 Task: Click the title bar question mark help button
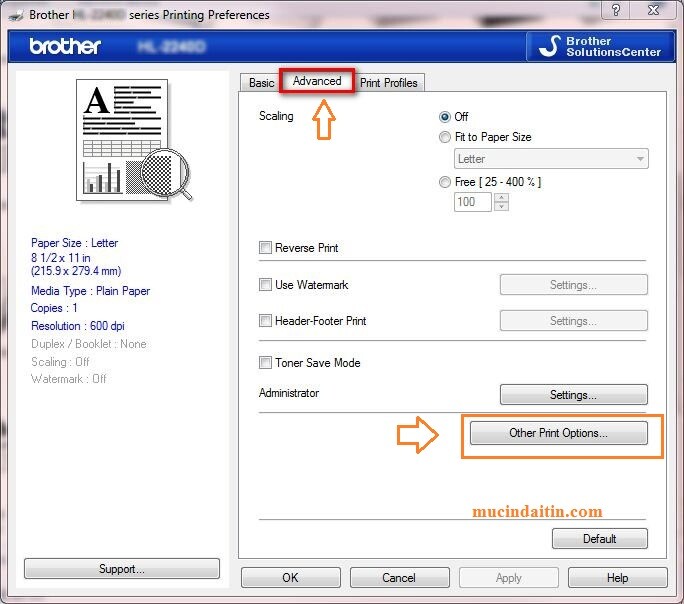pos(616,10)
